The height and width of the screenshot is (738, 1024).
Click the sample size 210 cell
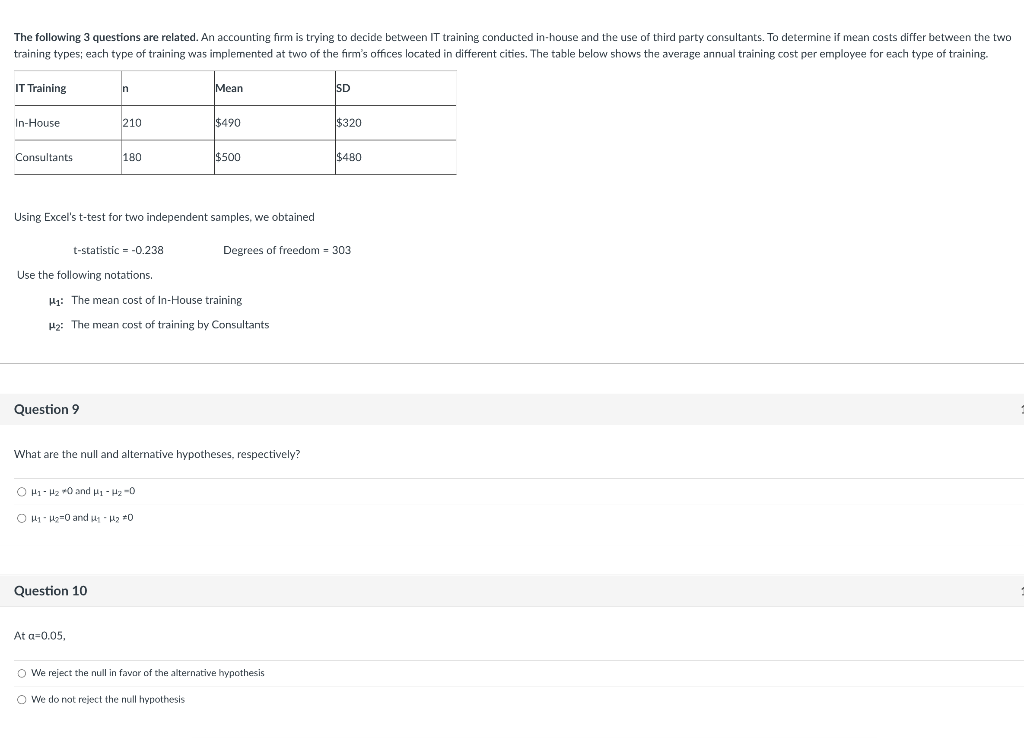coord(129,122)
